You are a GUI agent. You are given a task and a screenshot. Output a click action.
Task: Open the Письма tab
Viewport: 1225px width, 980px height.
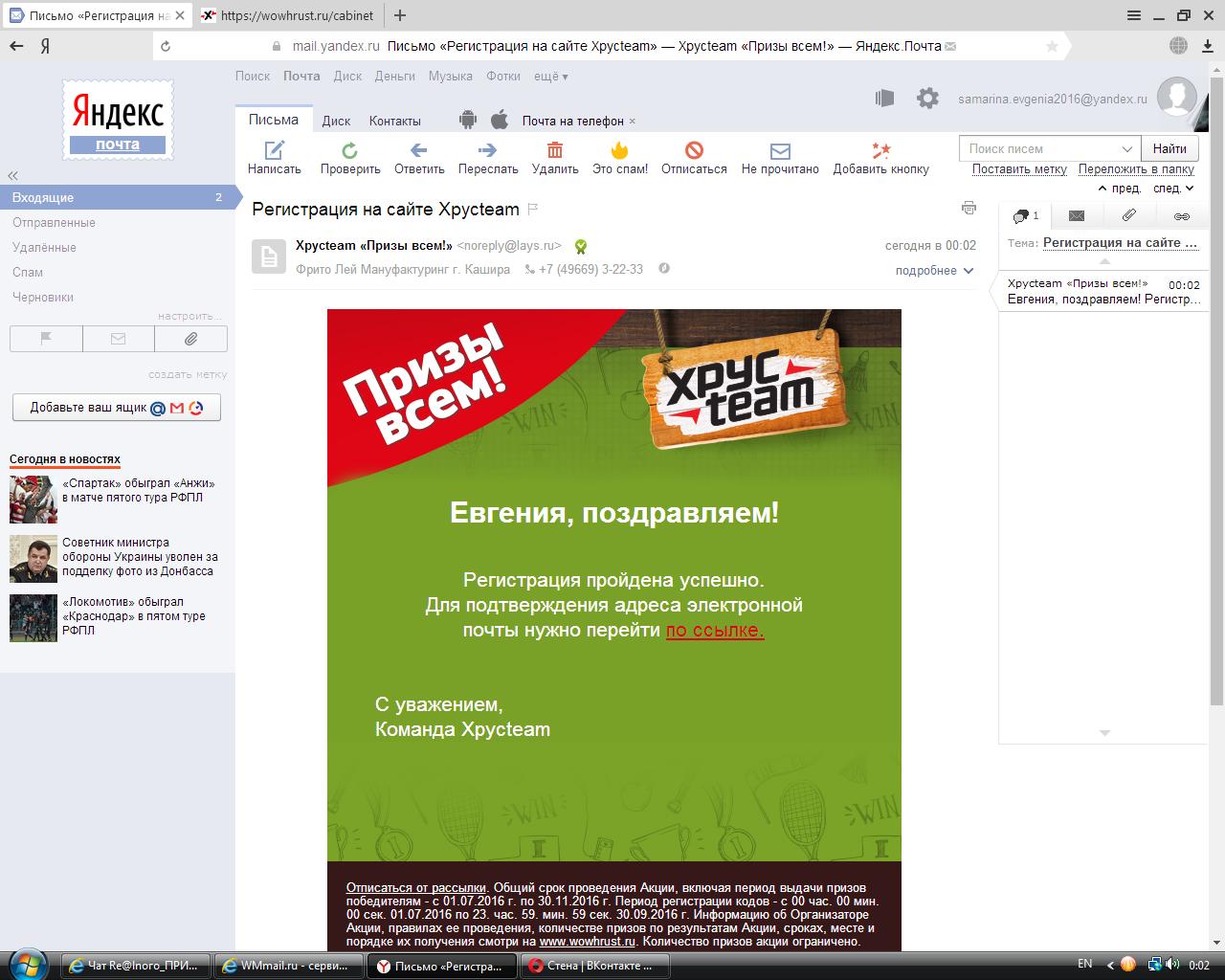tap(274, 120)
